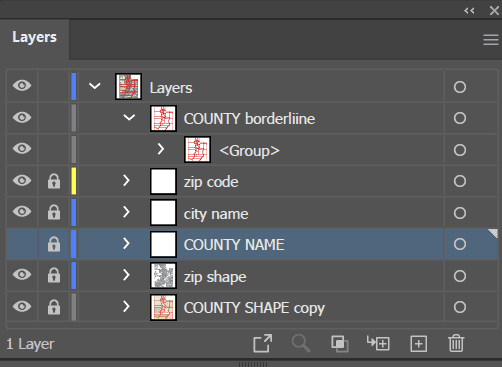Select the 'COUNTY borderliine' layer name

click(249, 119)
